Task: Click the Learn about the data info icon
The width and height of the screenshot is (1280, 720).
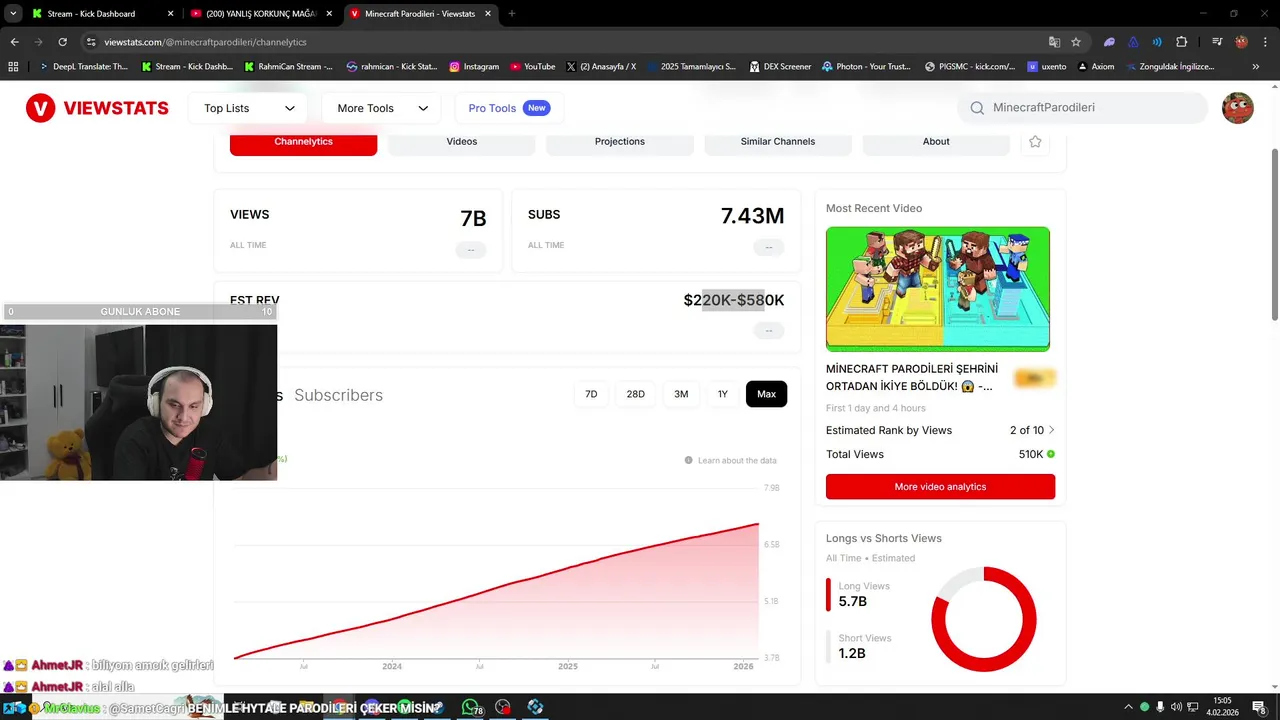Action: 688,460
